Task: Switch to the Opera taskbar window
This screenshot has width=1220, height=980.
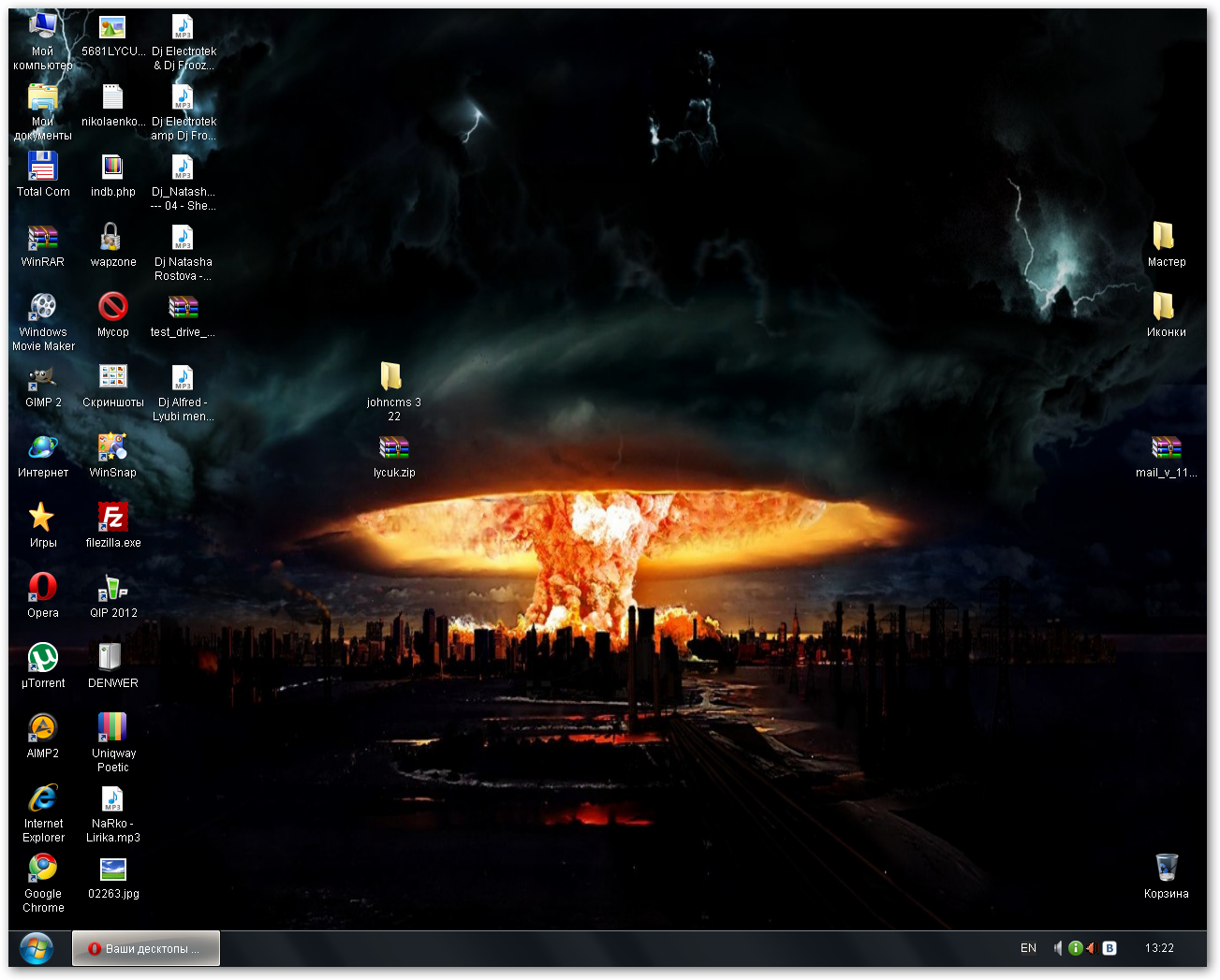Action: tap(146, 948)
